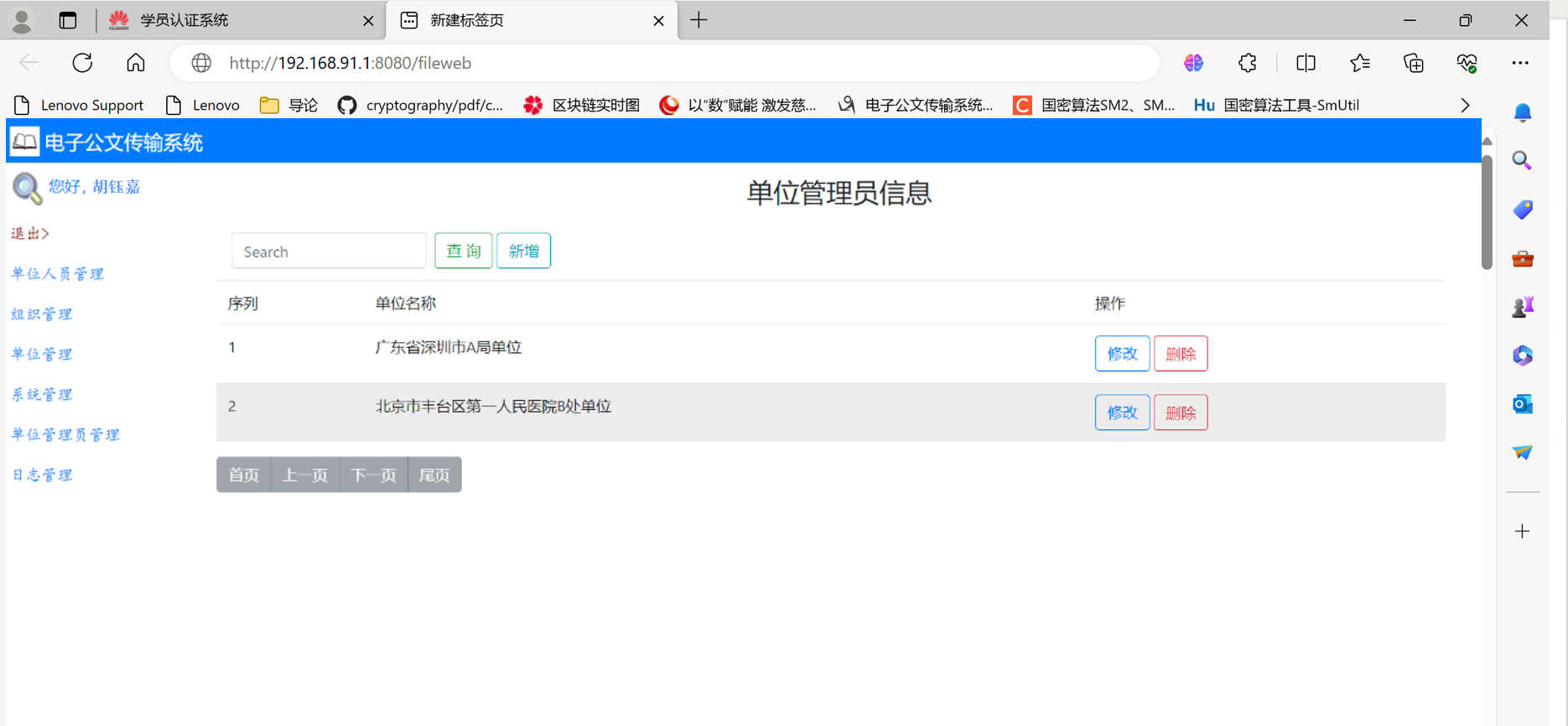Viewport: 1568px width, 726px height.
Task: Go to next page with 下一页
Action: [374, 474]
